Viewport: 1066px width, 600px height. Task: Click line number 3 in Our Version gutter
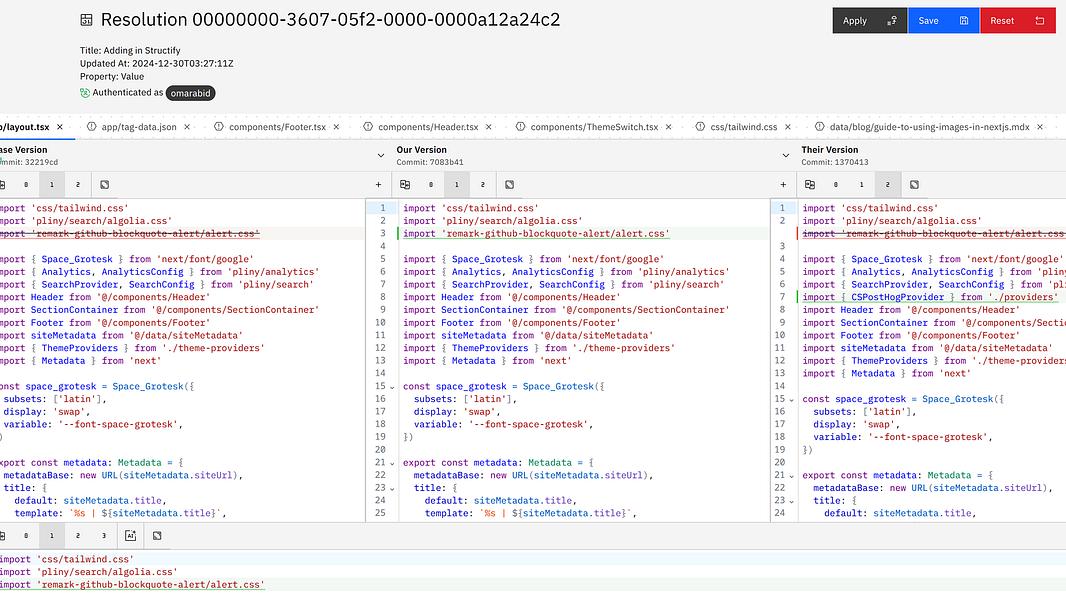coord(383,234)
